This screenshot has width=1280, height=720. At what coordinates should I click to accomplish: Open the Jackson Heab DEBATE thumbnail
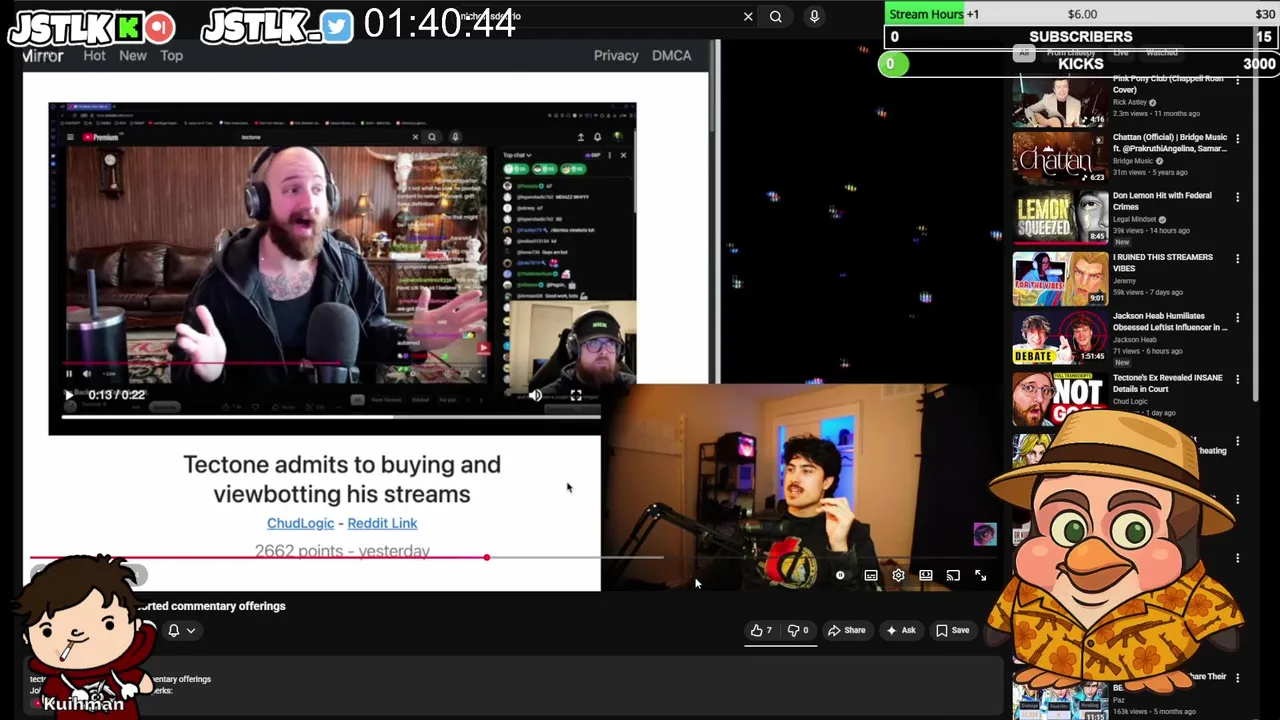pos(1060,338)
